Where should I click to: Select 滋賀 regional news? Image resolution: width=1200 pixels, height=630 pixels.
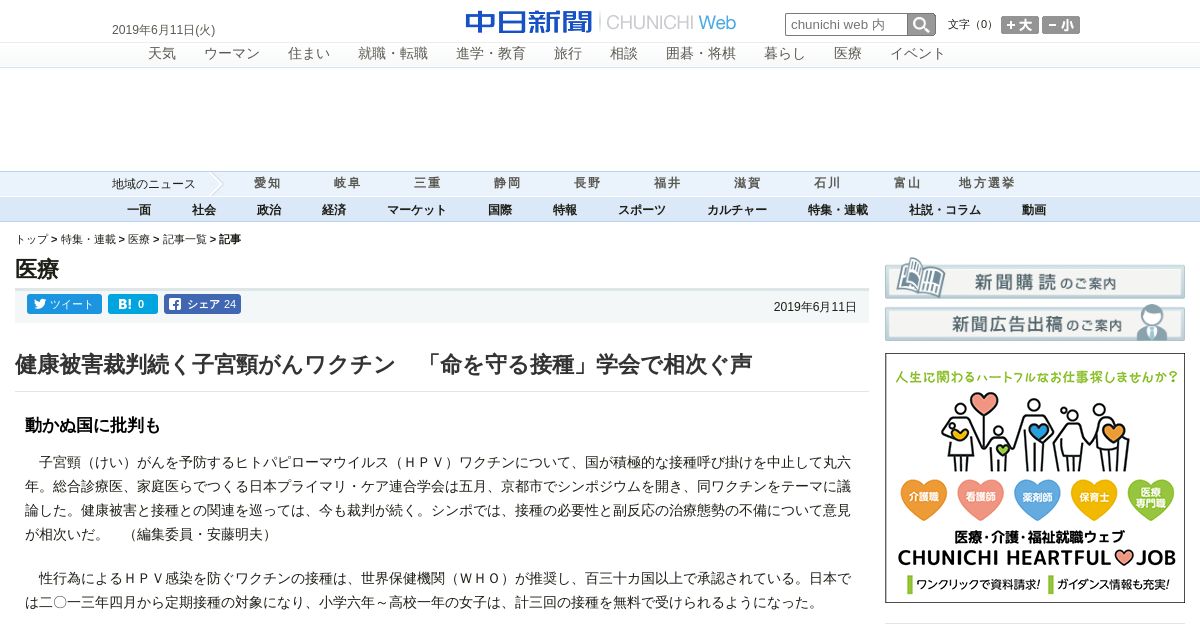click(x=747, y=183)
